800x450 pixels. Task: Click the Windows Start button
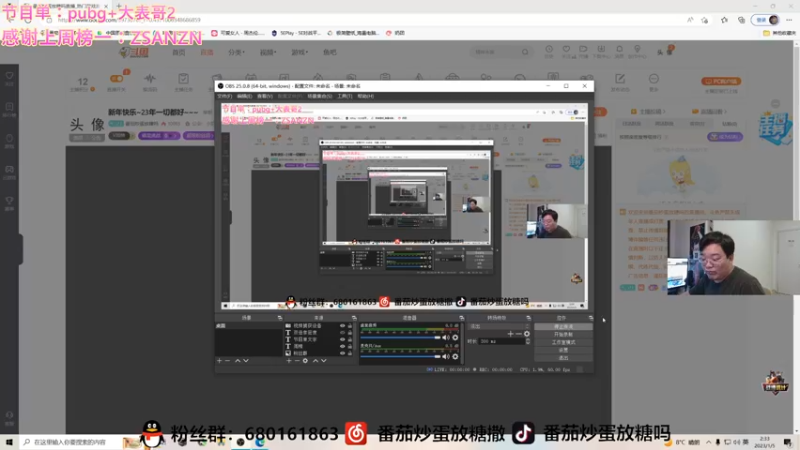pyautogui.click(x=9, y=442)
